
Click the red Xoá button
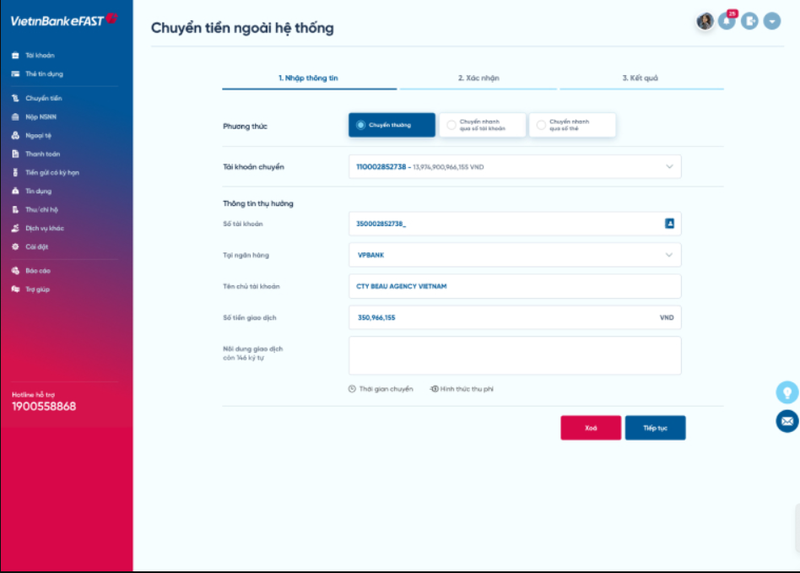click(591, 428)
